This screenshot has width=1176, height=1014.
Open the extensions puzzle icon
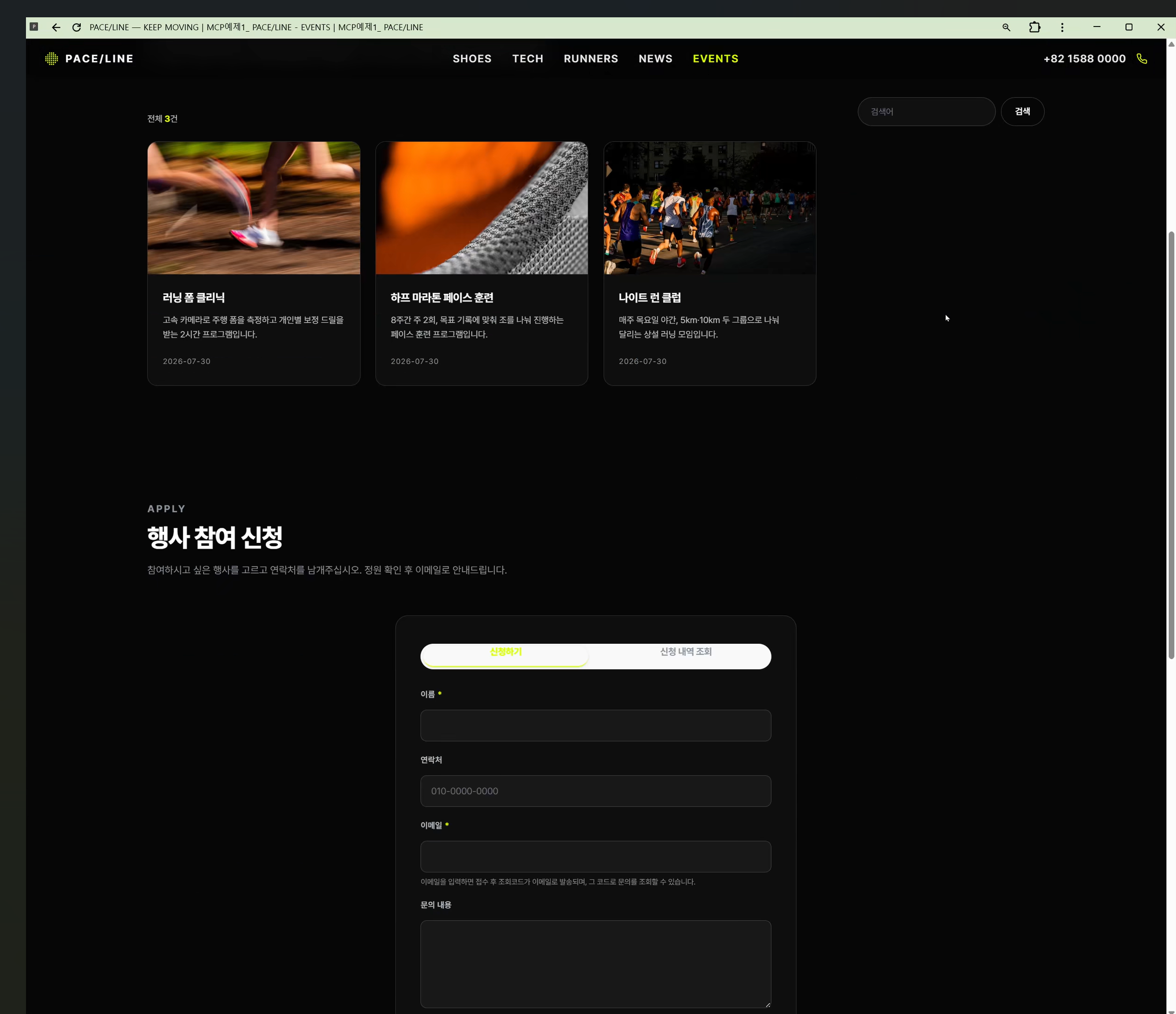pos(1034,27)
